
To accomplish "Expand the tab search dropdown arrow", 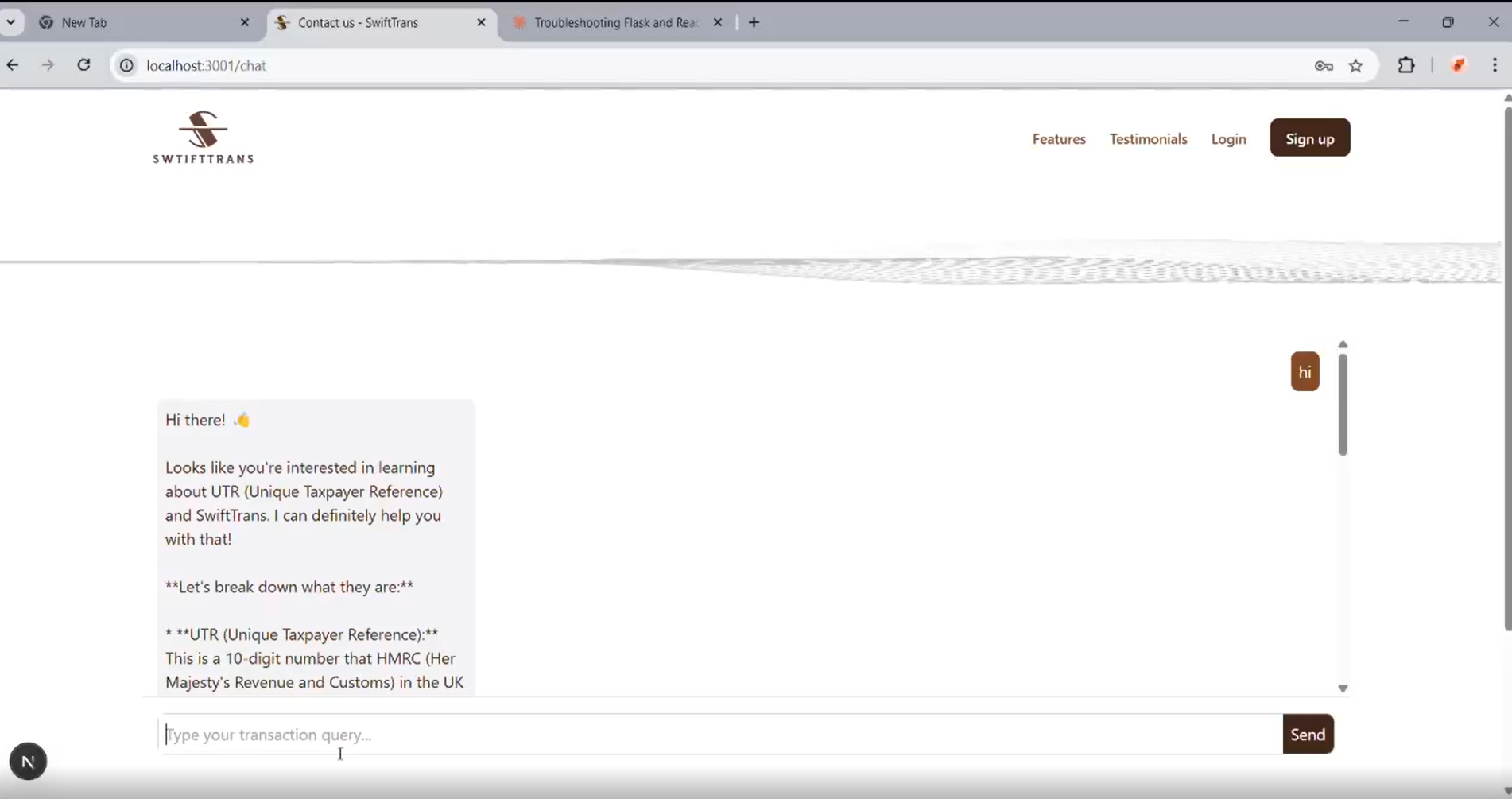I will (x=11, y=22).
